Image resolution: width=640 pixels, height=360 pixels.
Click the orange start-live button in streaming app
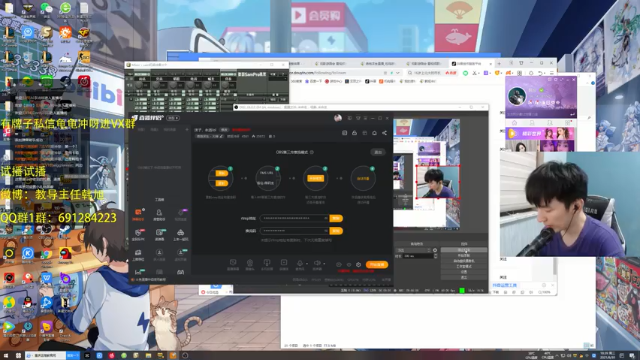tap(376, 264)
